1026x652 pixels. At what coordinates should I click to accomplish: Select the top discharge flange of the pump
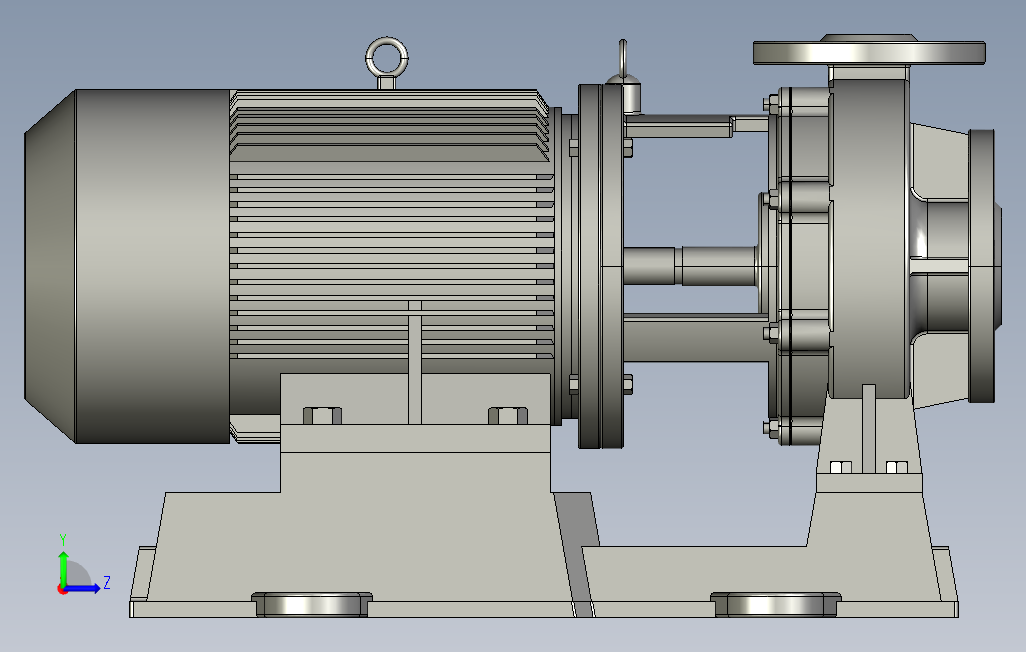tap(869, 52)
